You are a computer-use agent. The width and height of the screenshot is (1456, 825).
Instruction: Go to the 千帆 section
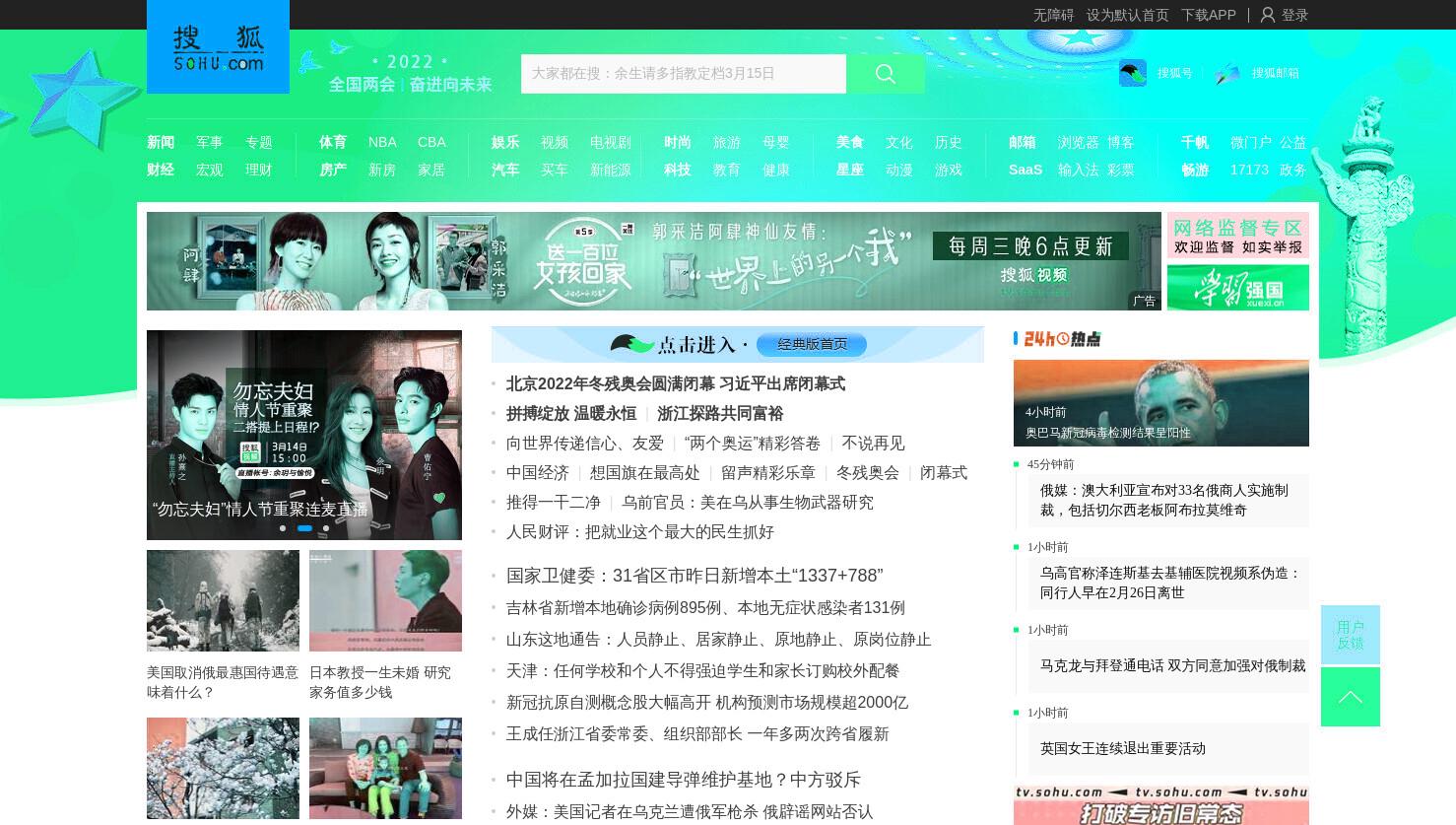(1195, 142)
